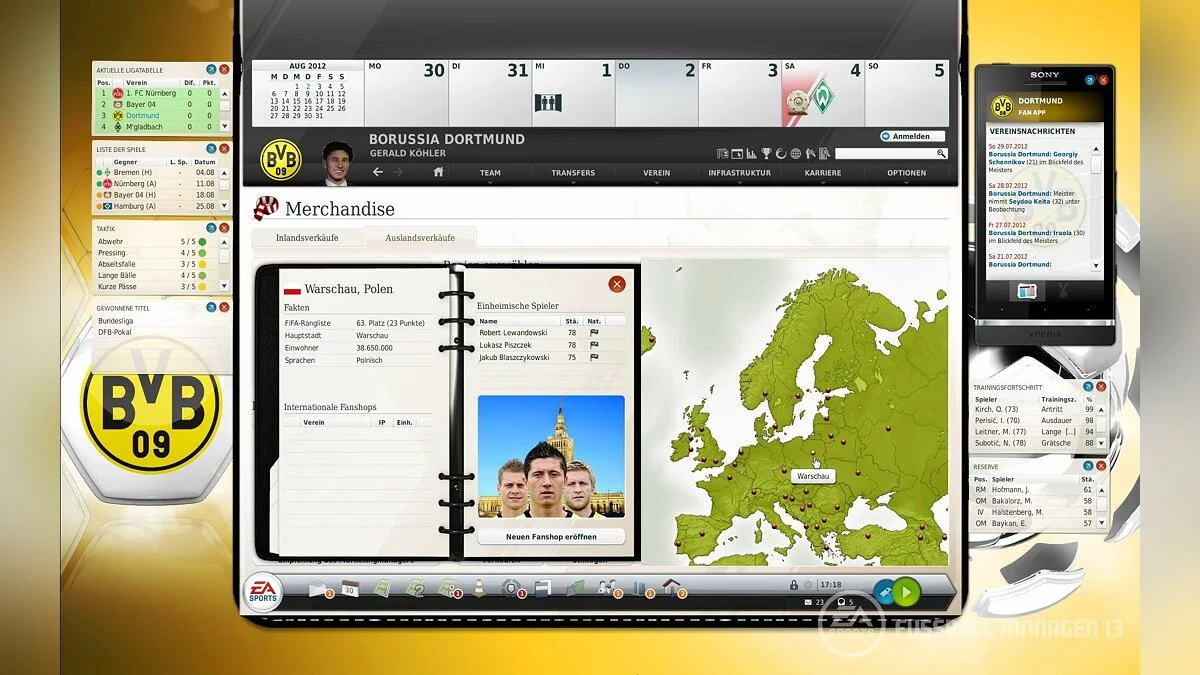Click the traffic cone training icon
The height and width of the screenshot is (675, 1200).
(479, 589)
